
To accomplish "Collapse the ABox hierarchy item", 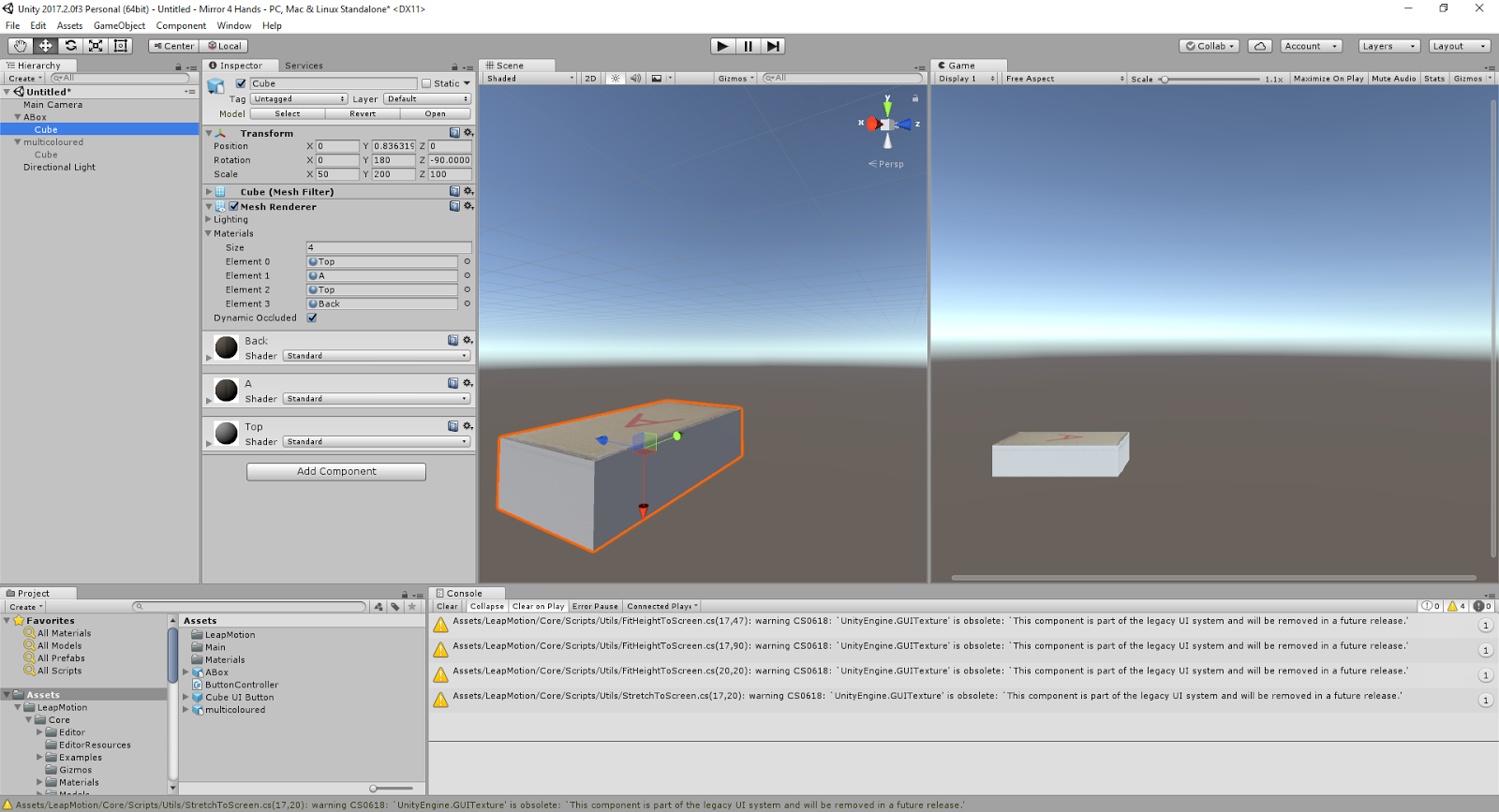I will tap(18, 117).
